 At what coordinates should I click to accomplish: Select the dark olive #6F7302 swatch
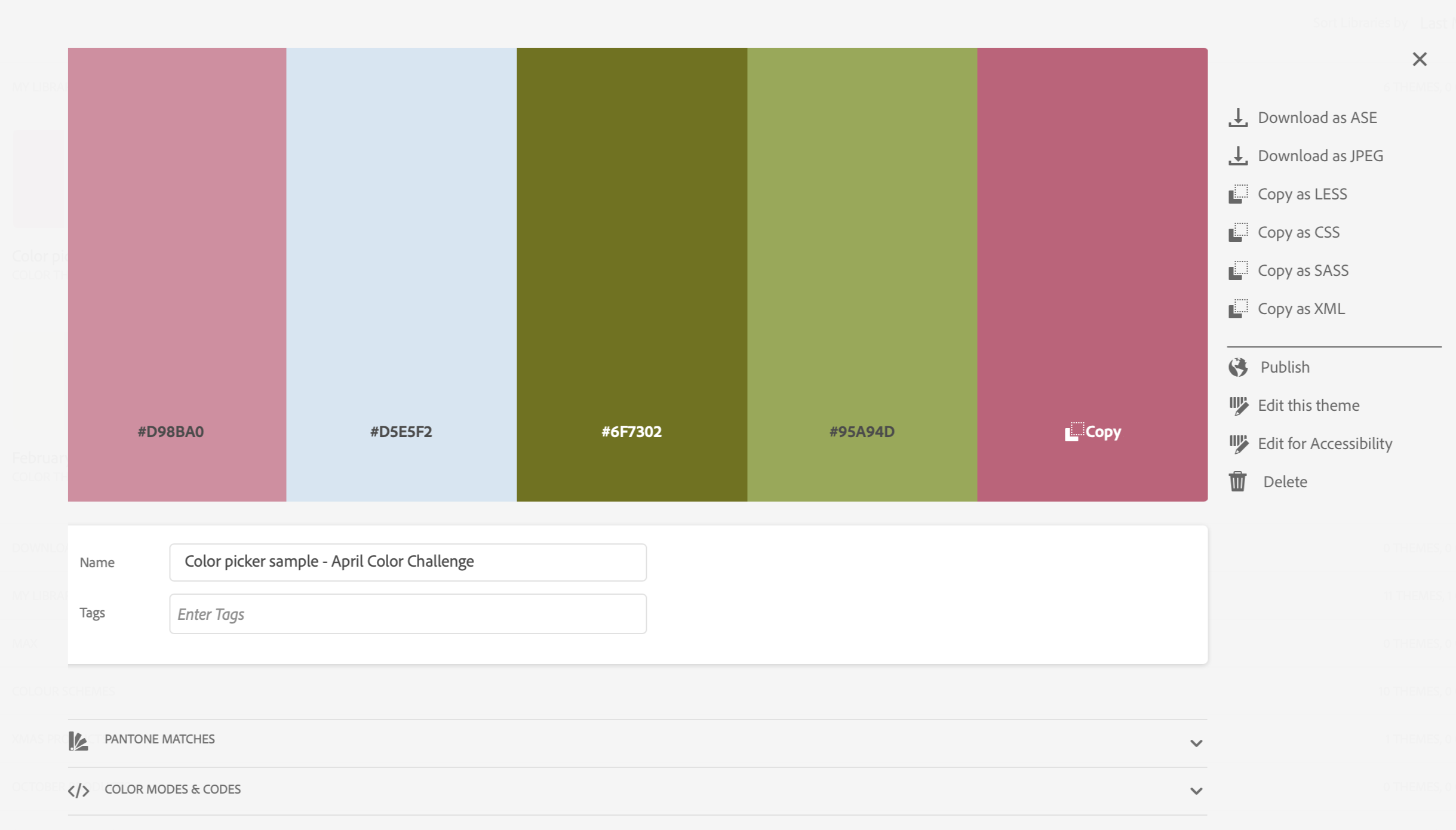pyautogui.click(x=632, y=275)
